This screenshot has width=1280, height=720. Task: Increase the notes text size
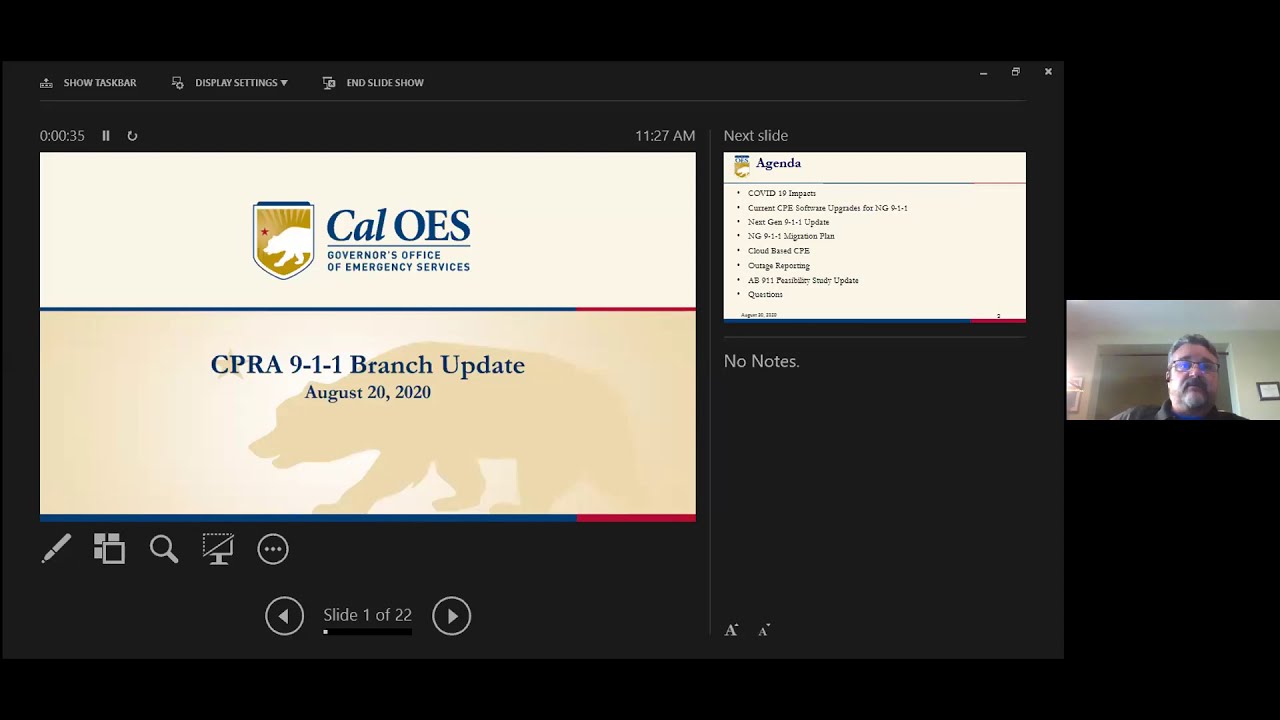tap(731, 630)
